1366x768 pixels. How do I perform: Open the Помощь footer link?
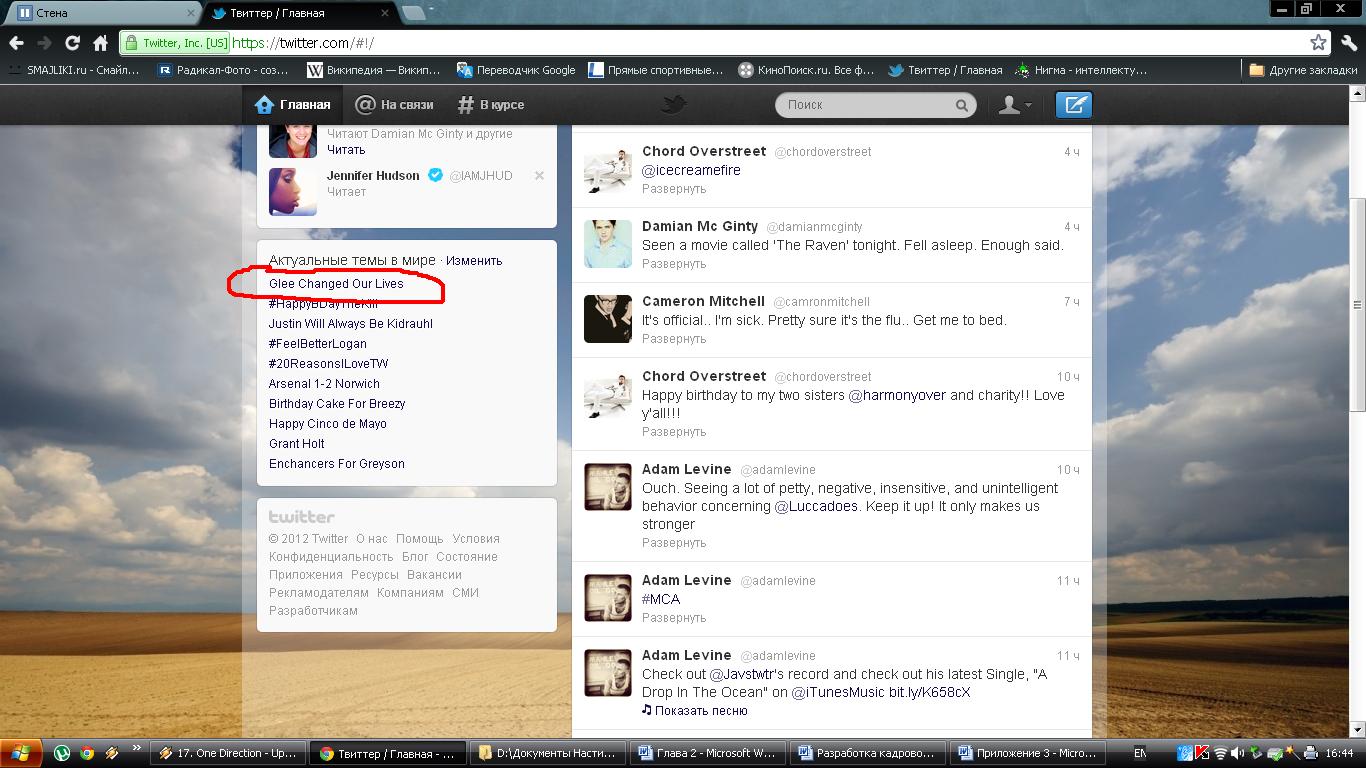click(419, 539)
